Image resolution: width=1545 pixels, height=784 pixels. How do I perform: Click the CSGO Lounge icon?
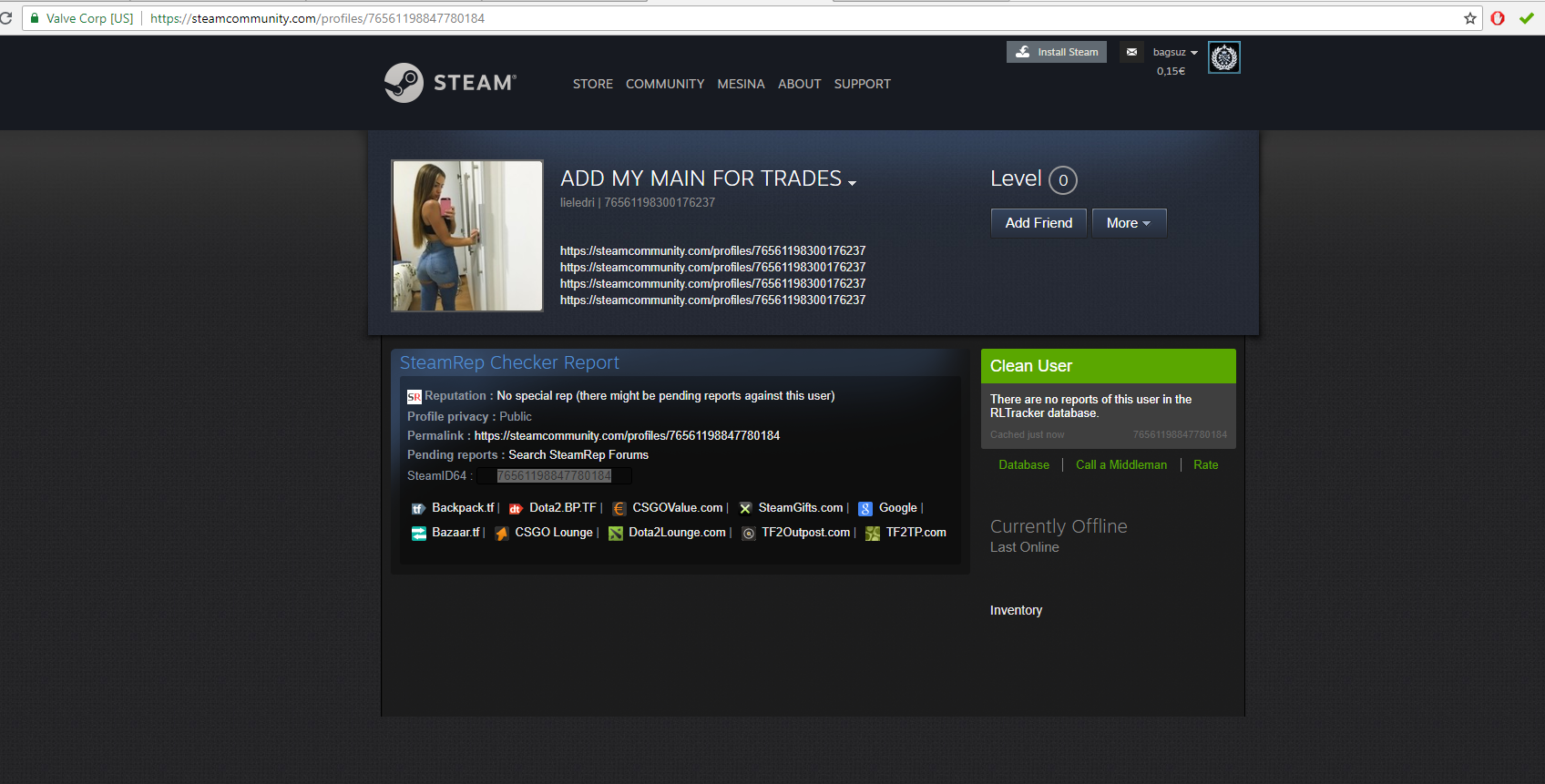coord(502,534)
